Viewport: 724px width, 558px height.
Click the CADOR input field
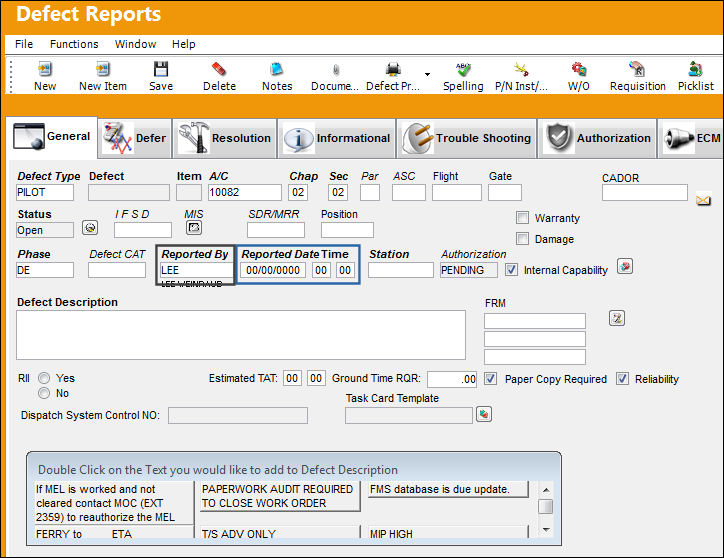point(645,193)
